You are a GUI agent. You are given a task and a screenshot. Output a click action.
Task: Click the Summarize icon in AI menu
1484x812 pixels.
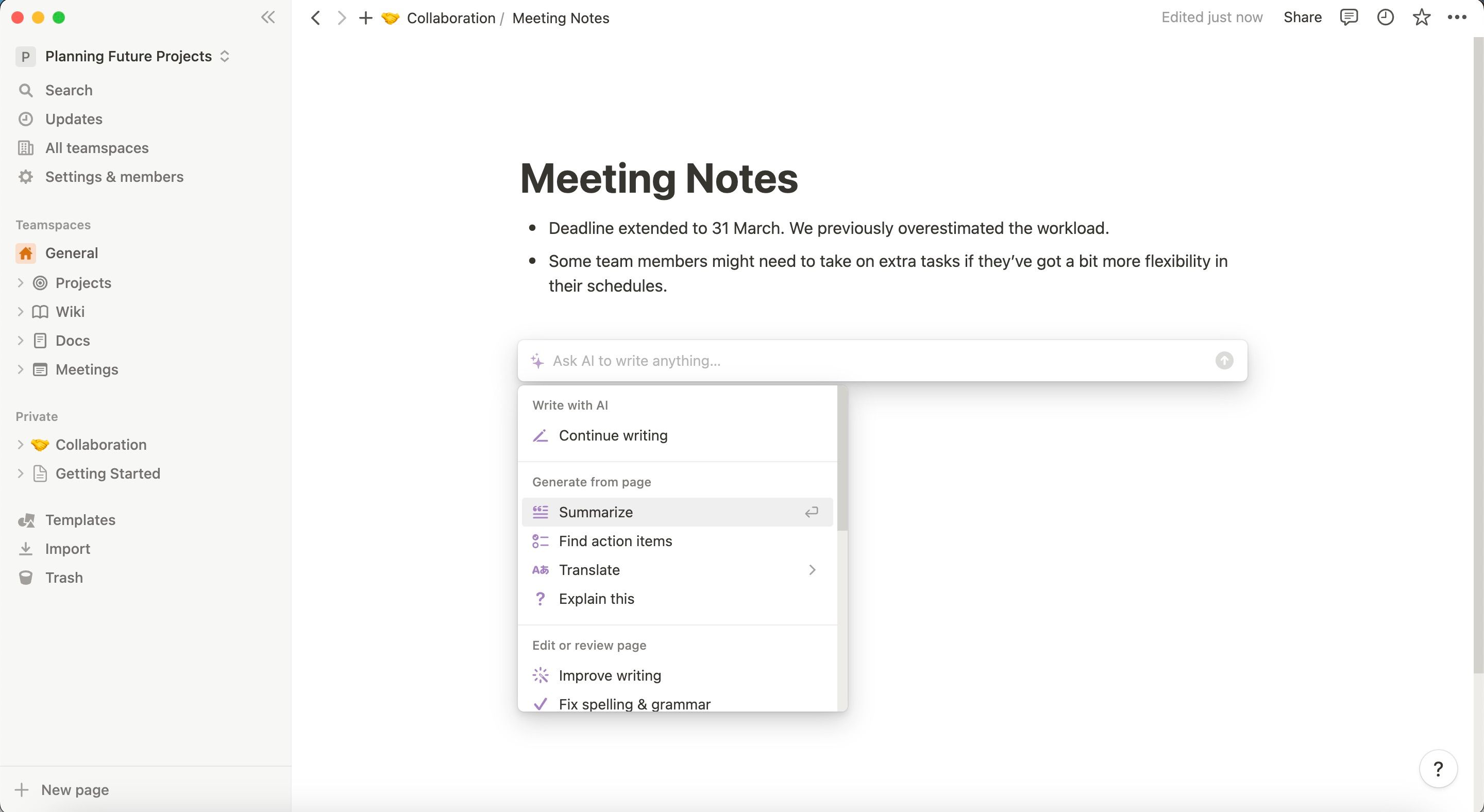540,512
